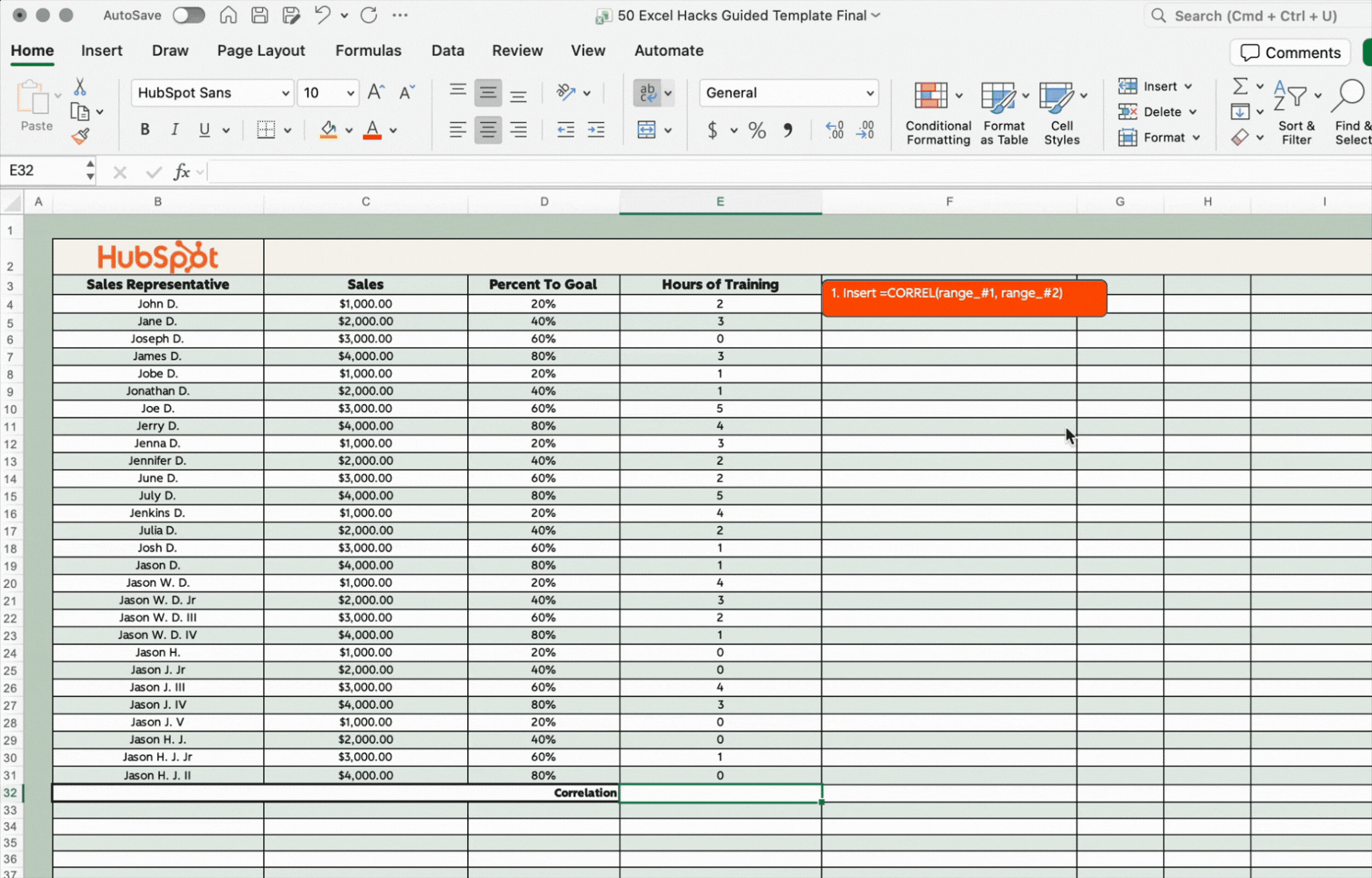Toggle italic formatting
The image size is (1372, 878).
[175, 130]
